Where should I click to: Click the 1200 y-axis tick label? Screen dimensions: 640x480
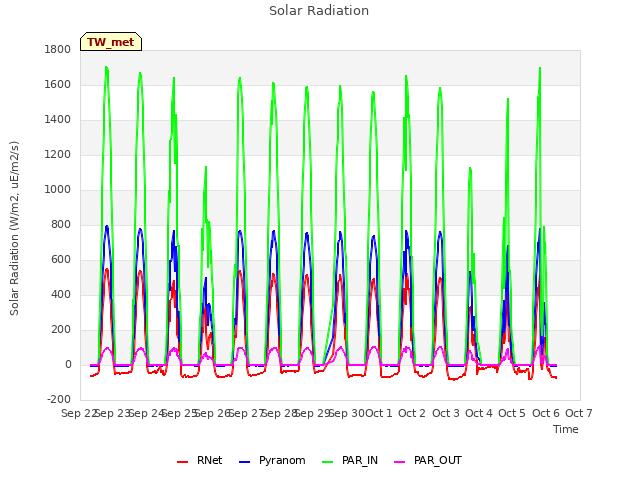(x=58, y=155)
